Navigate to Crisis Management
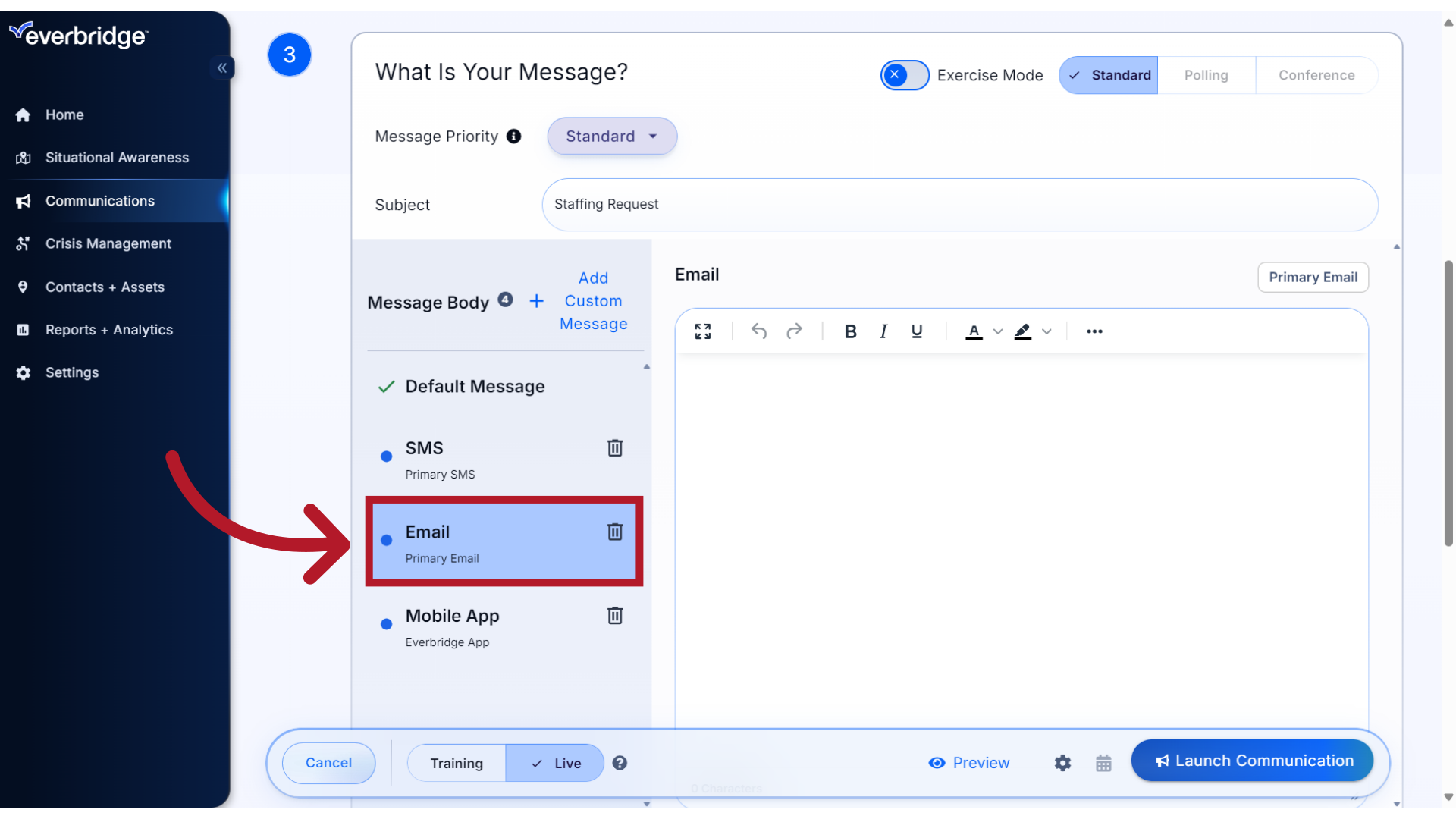 pyautogui.click(x=108, y=243)
